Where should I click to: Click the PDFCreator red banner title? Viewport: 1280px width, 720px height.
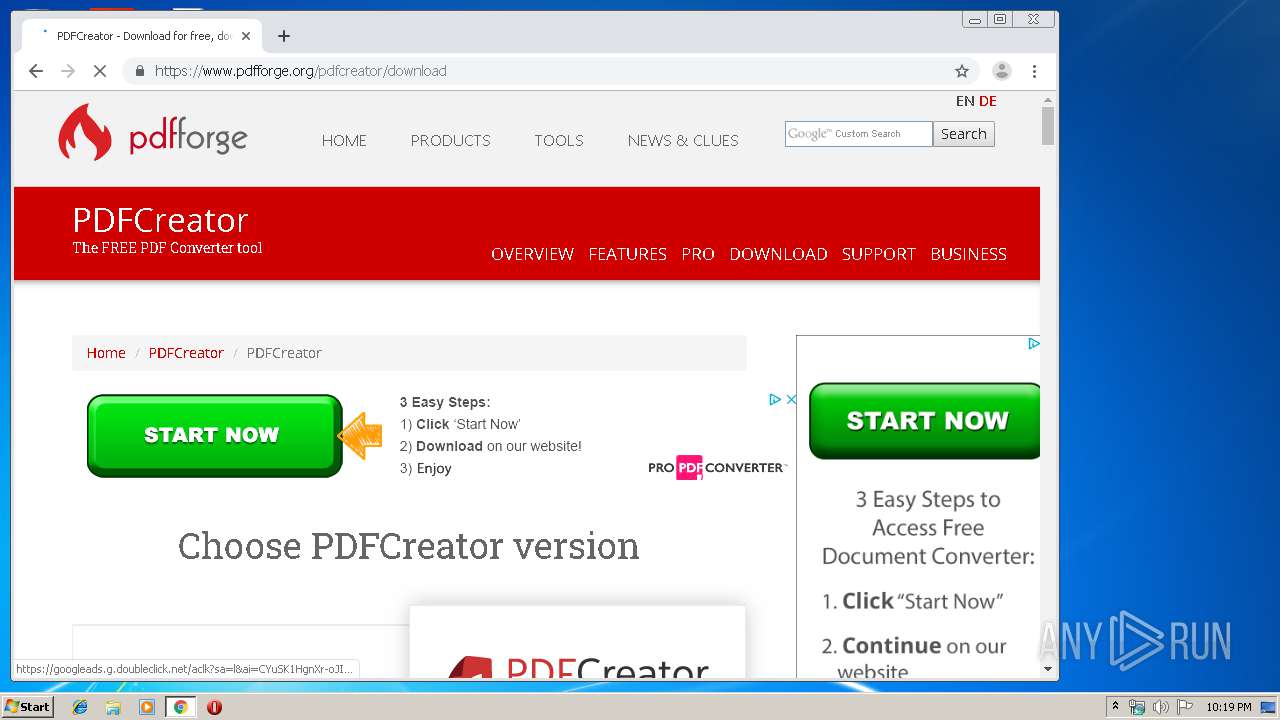coord(160,220)
